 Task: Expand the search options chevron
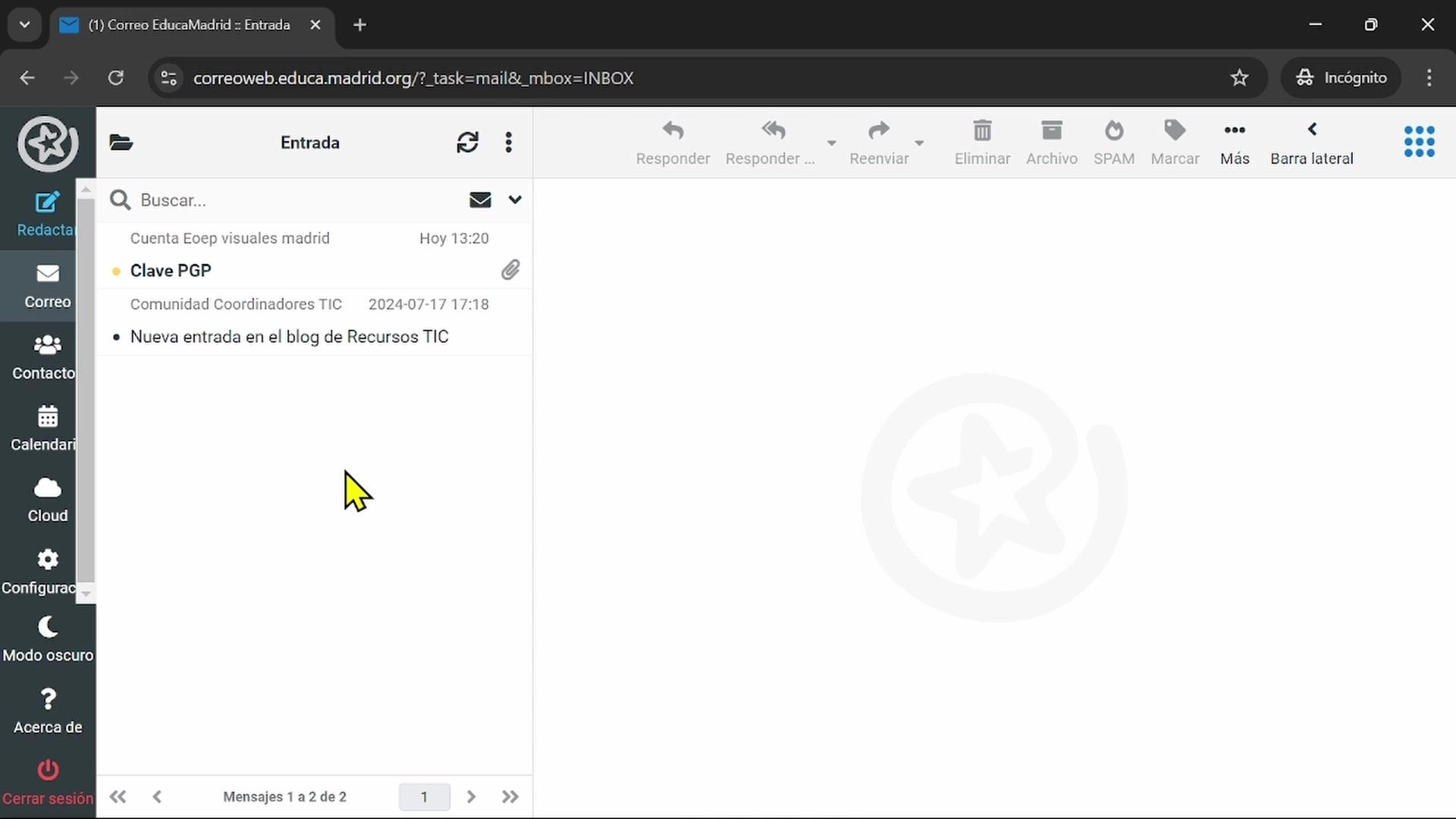coord(515,200)
